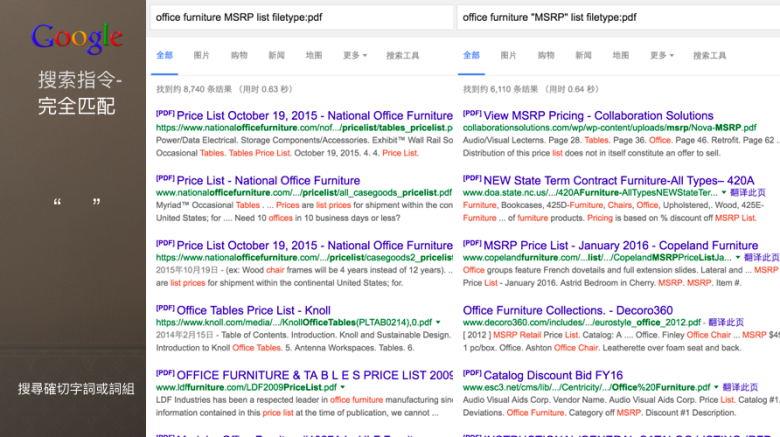Click 翻译此页 for the Copeland Furniture result

pyautogui.click(x=762, y=257)
